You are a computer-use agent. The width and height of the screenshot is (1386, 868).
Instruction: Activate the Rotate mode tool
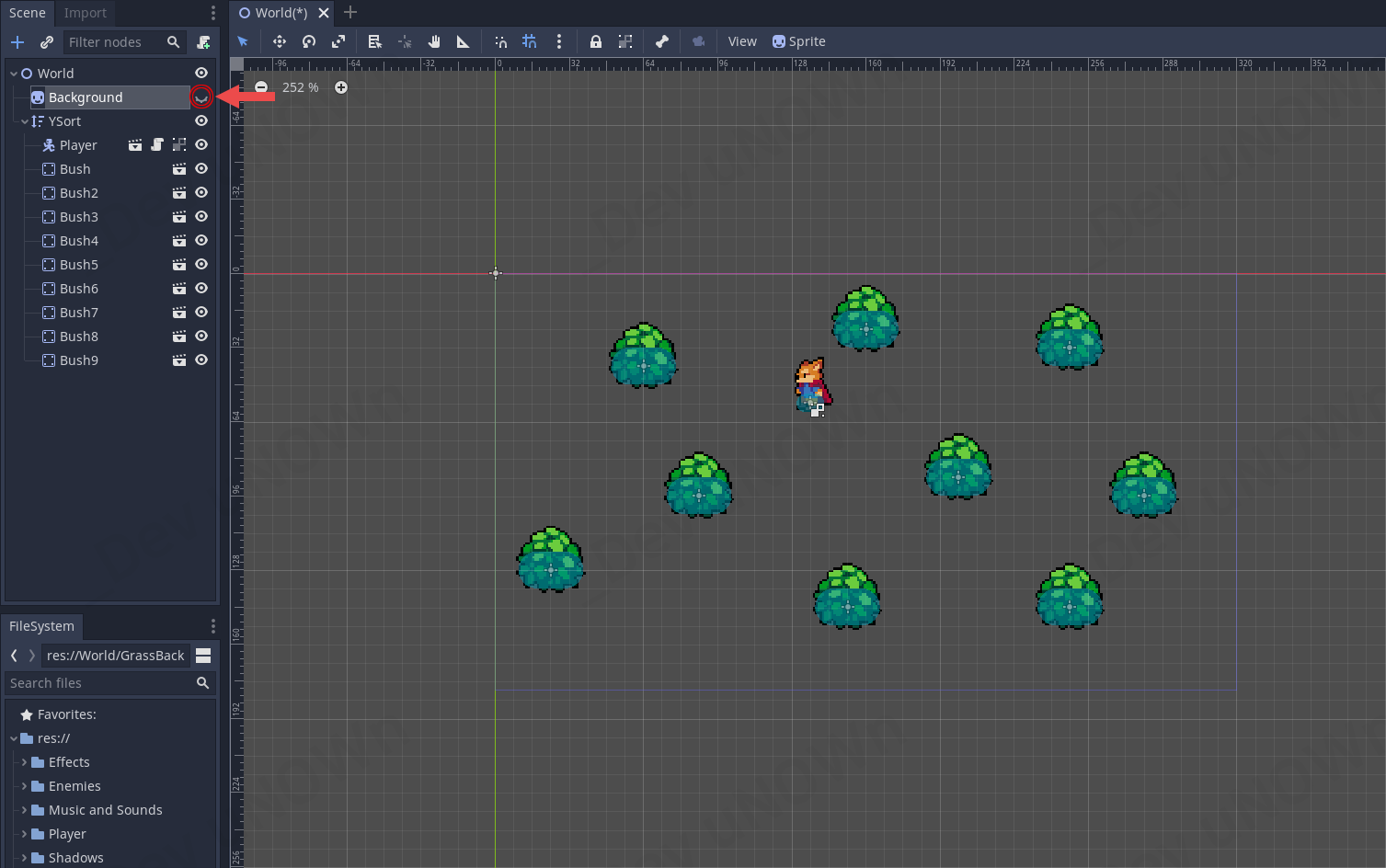(309, 41)
